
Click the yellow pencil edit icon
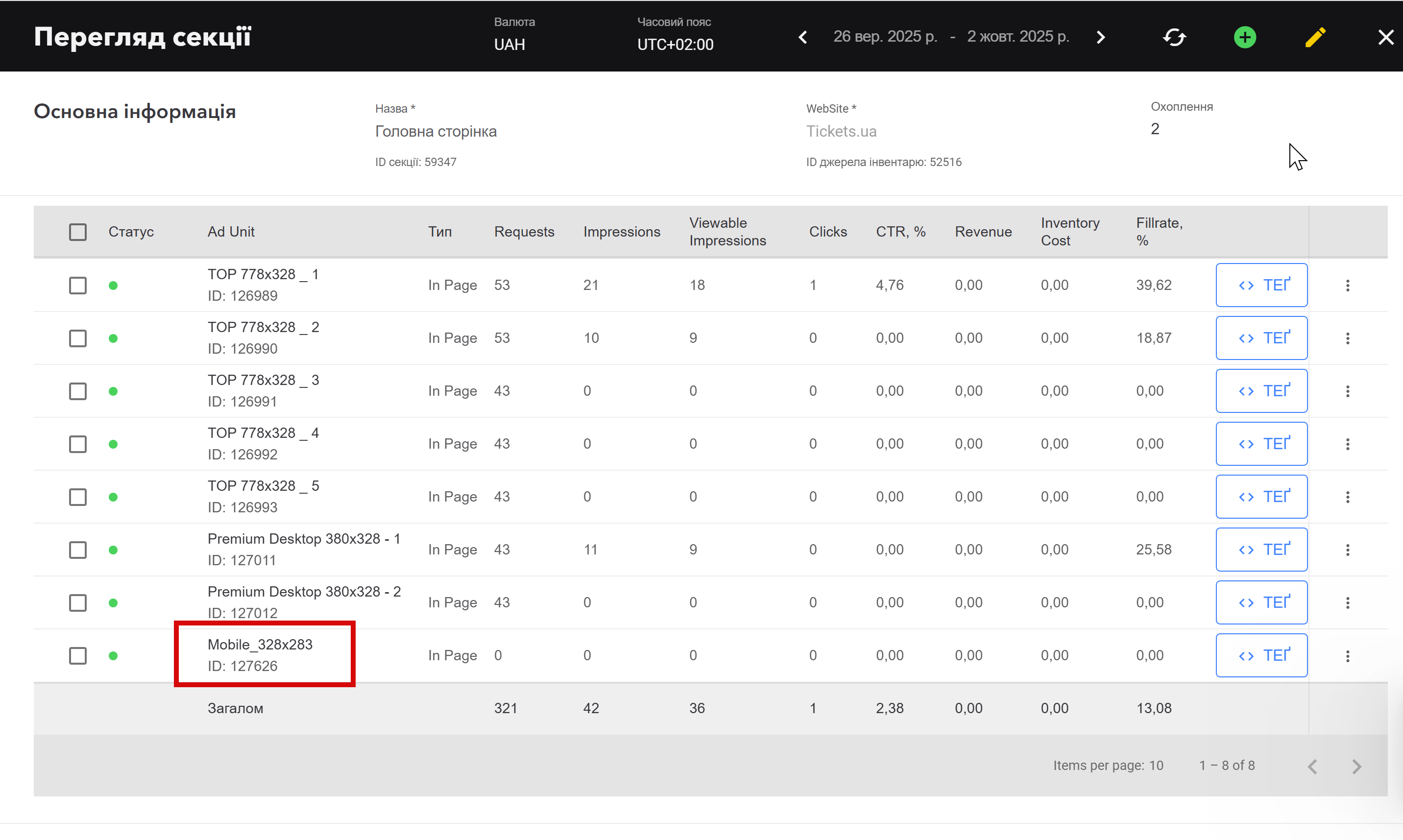(x=1315, y=37)
